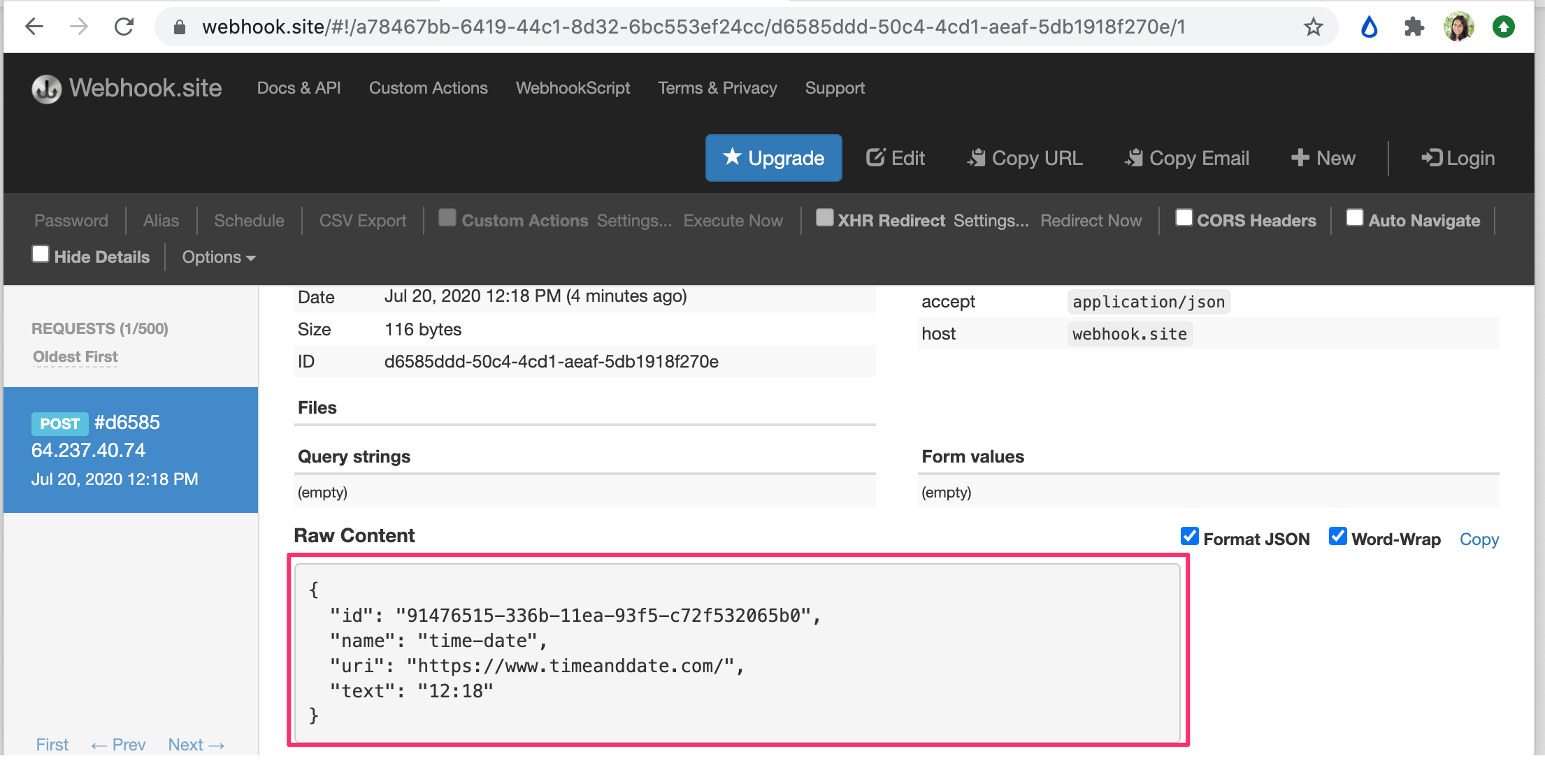The image size is (1545, 784).
Task: Click the Login arrow icon
Action: tap(1431, 158)
